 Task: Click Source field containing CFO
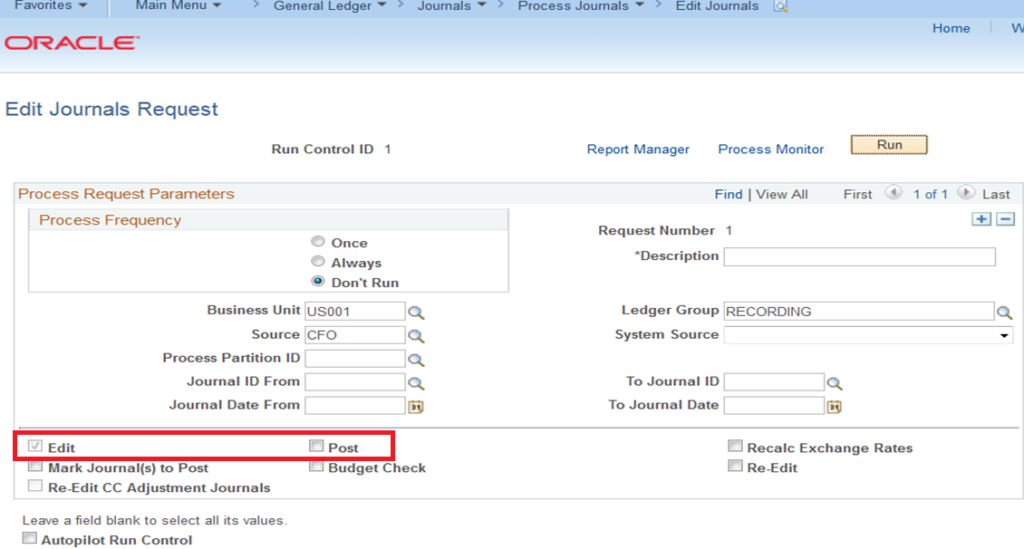coord(355,335)
